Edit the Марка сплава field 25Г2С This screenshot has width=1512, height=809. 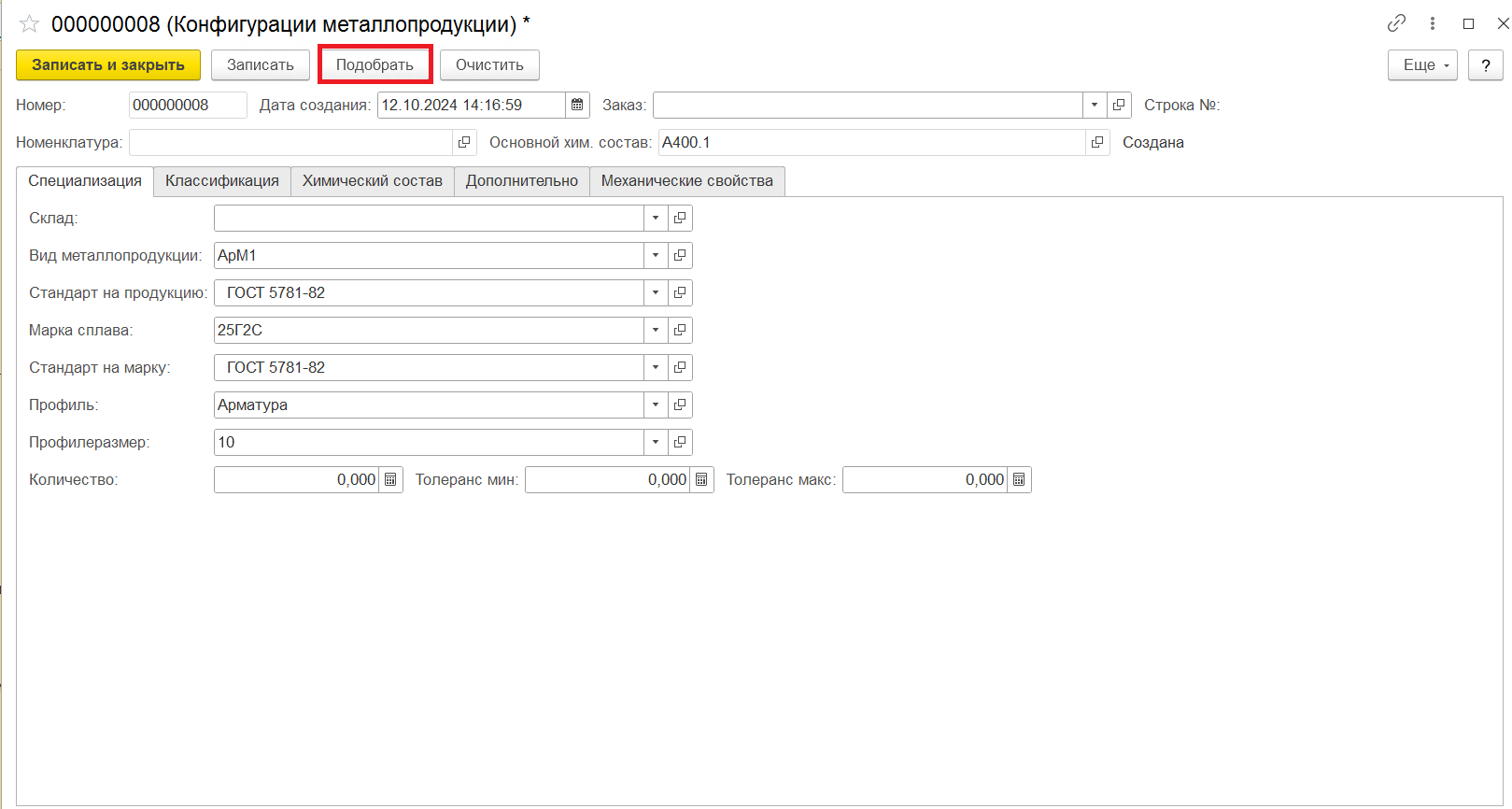pos(429,330)
